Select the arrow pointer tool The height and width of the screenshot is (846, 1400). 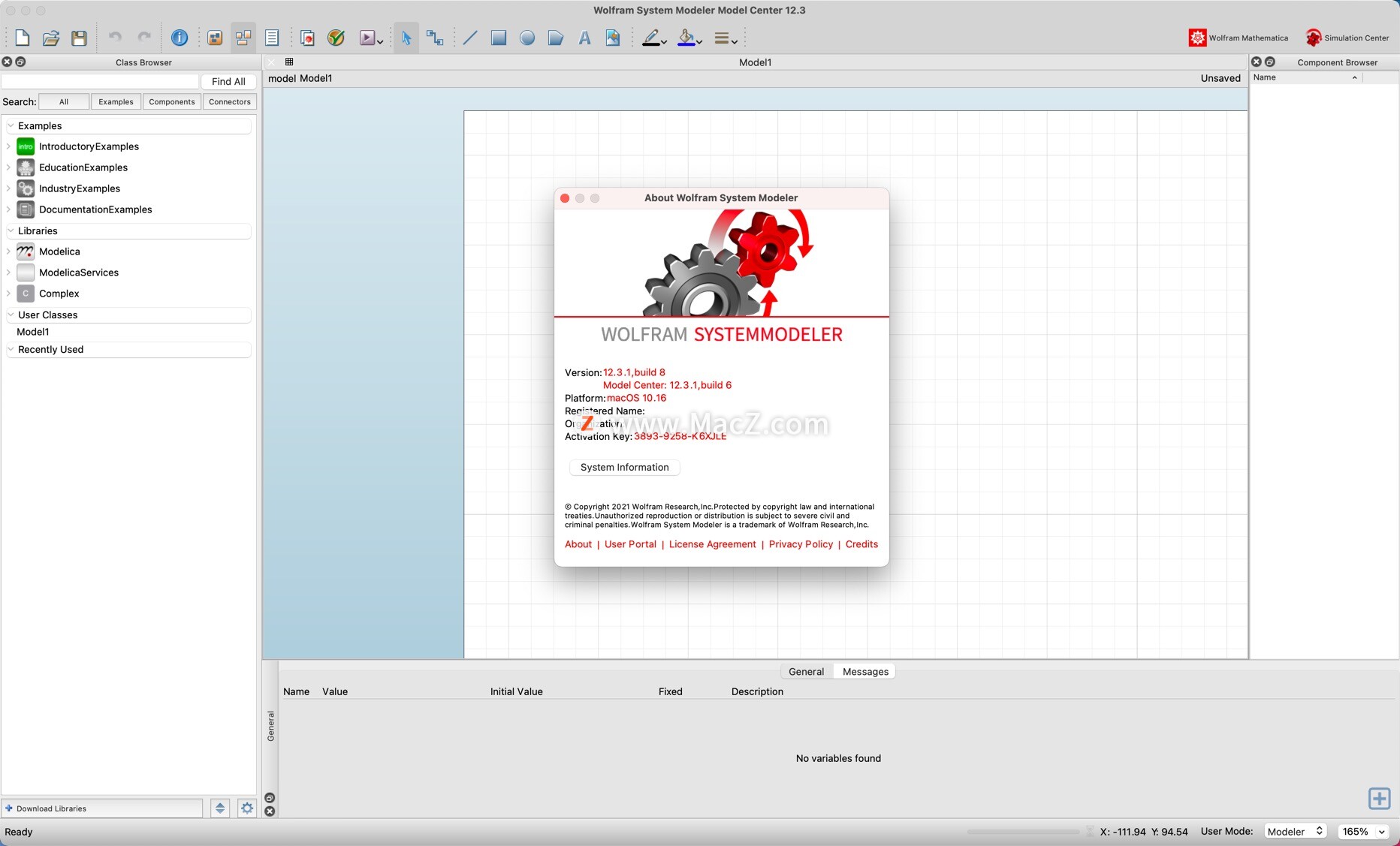click(x=406, y=38)
